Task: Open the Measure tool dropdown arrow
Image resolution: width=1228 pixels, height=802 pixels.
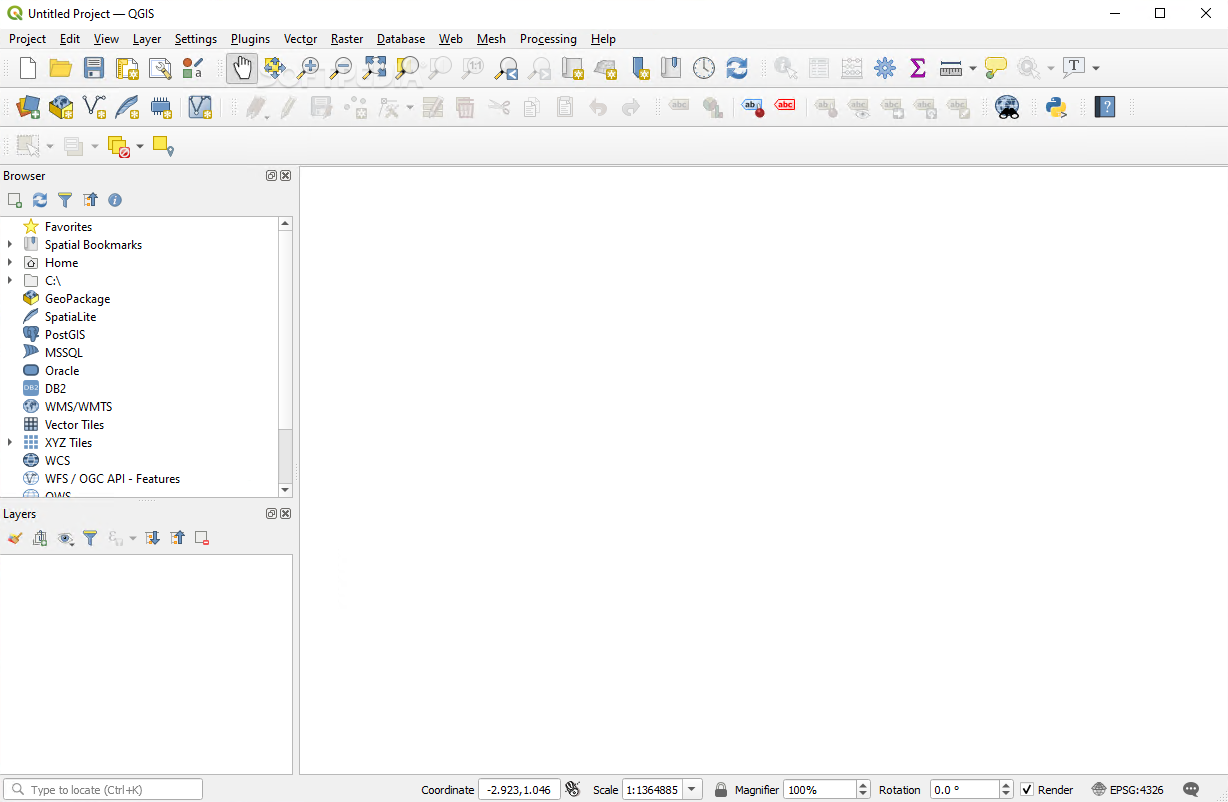Action: 973,68
